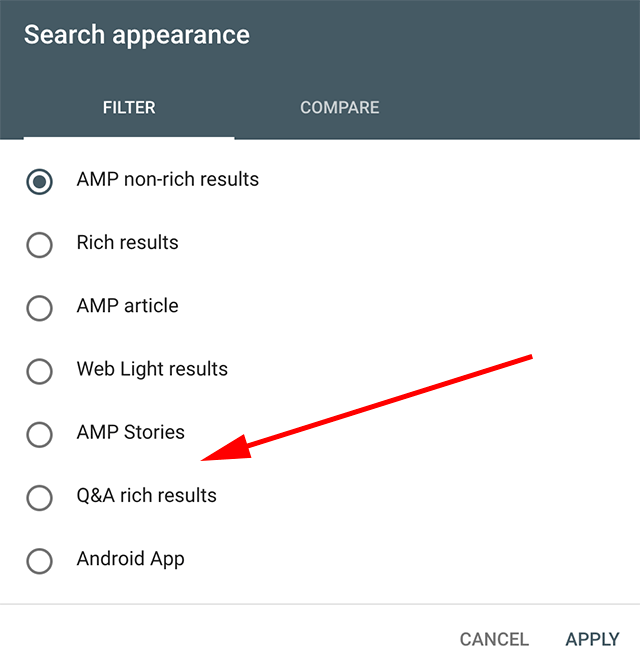Choose the Android App radio button
Screen dimensions: 640x668
pos(40,561)
